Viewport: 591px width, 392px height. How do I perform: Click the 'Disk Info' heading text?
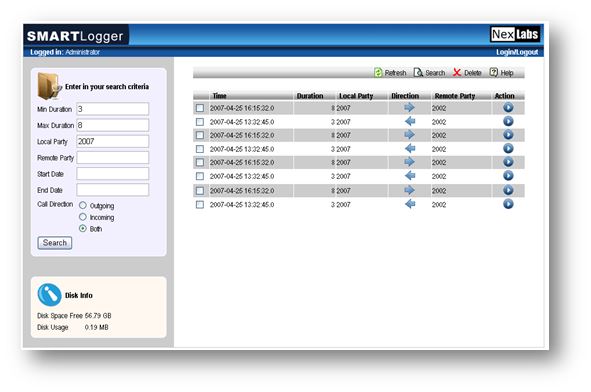pyautogui.click(x=78, y=295)
